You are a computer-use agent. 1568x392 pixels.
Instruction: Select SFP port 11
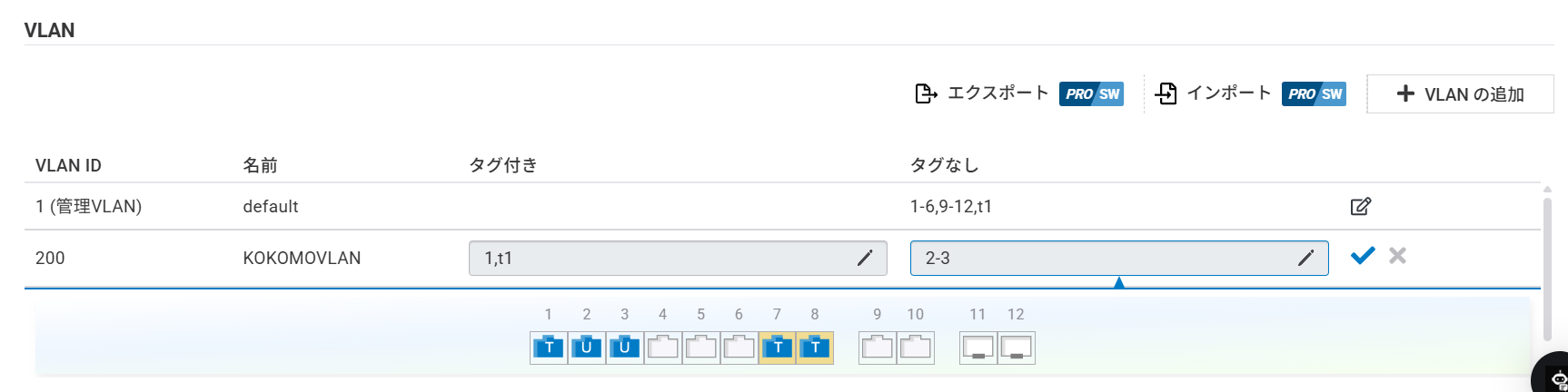(x=978, y=347)
